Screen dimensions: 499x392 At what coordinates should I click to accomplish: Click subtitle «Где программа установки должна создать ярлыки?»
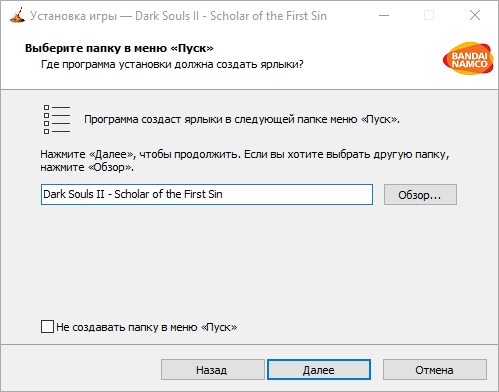172,64
